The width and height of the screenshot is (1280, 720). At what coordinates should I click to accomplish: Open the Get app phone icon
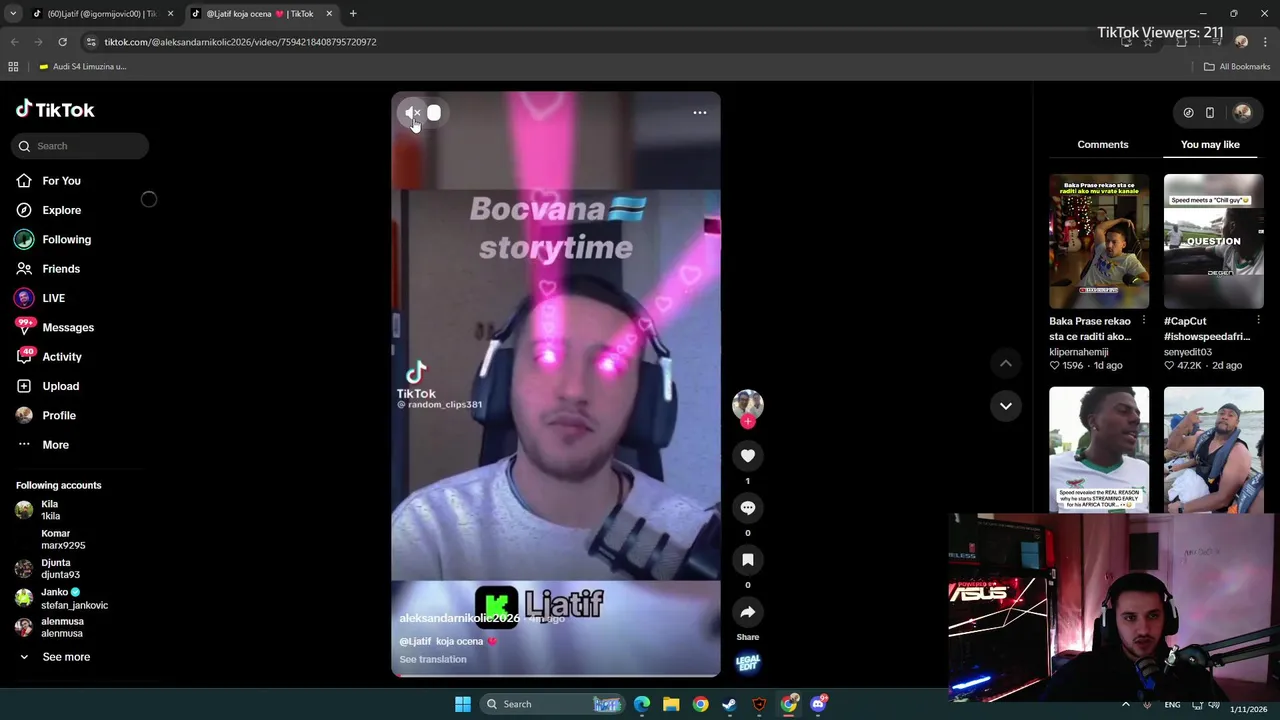point(1210,113)
